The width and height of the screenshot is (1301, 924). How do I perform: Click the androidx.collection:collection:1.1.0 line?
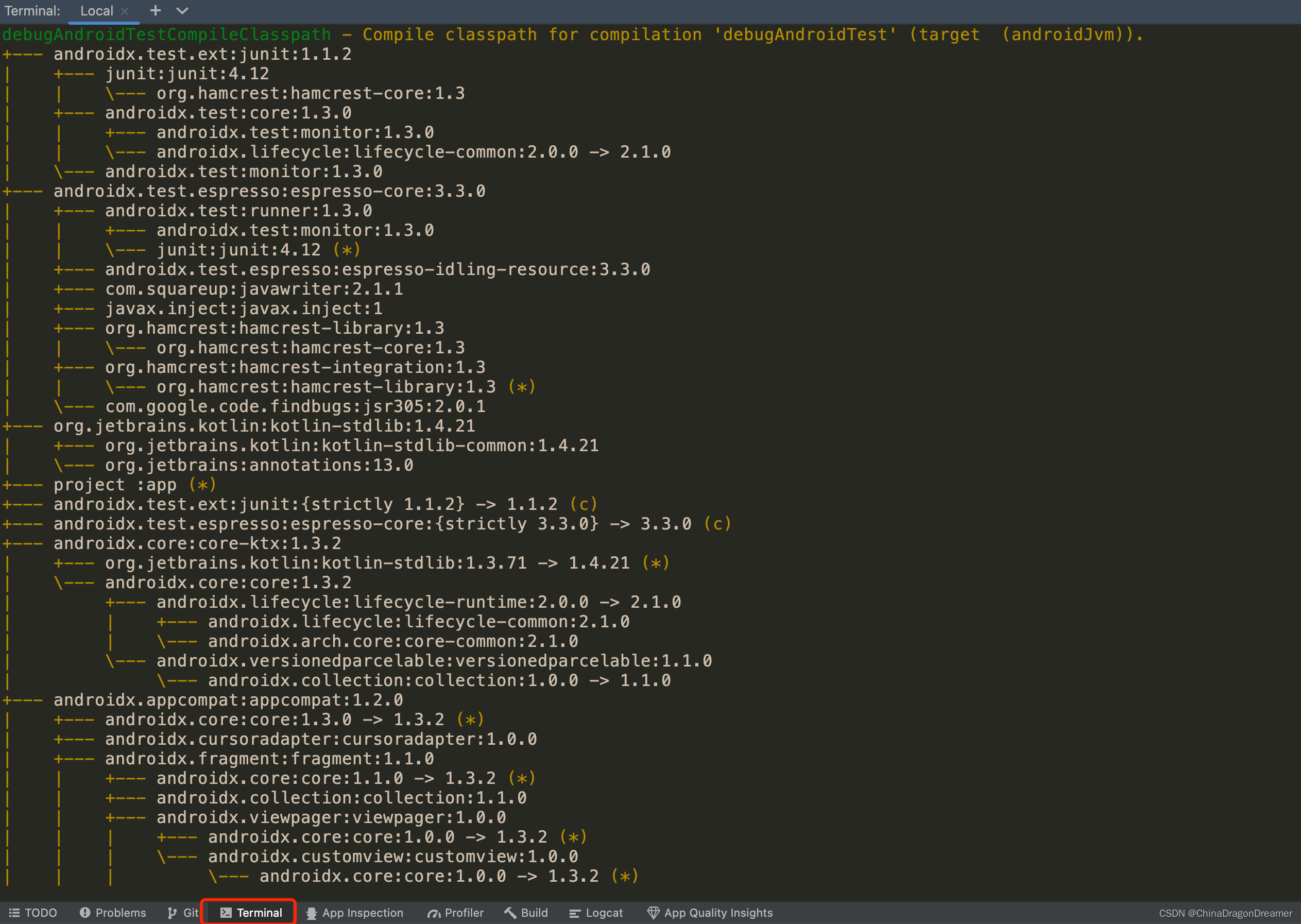pos(341,798)
